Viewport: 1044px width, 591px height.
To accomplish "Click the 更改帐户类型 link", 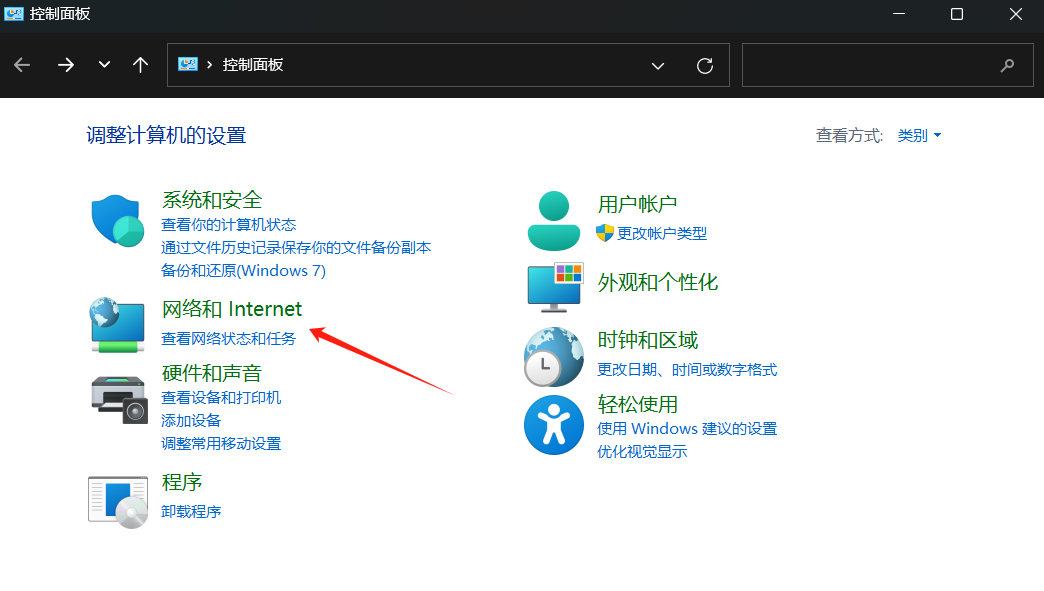I will click(x=662, y=234).
